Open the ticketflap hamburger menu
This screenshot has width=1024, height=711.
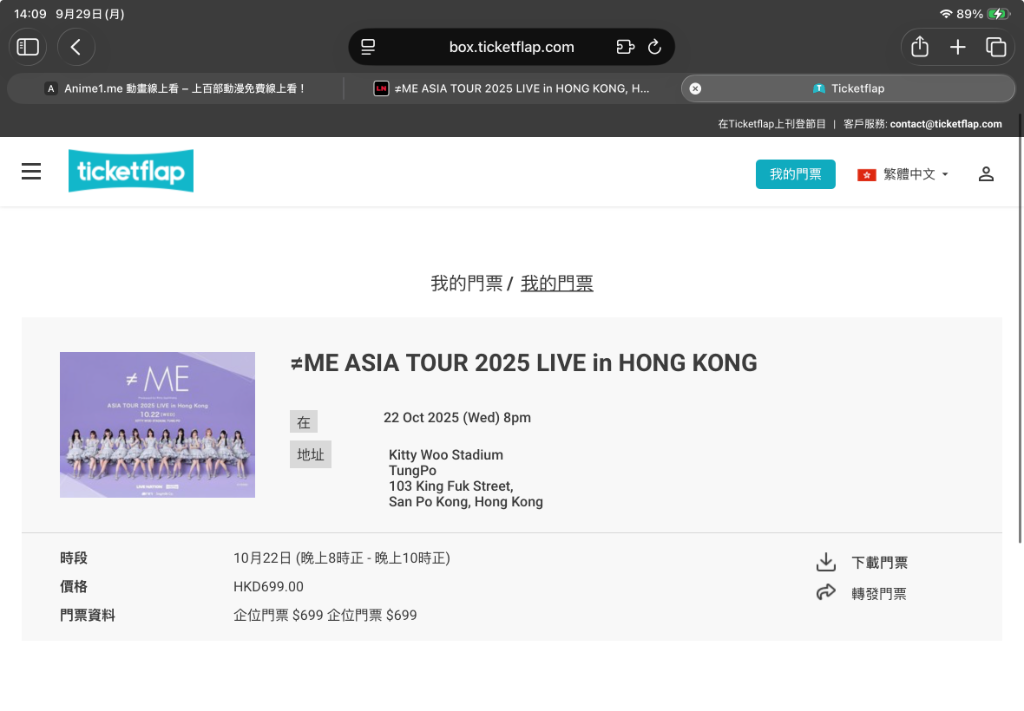coord(31,172)
